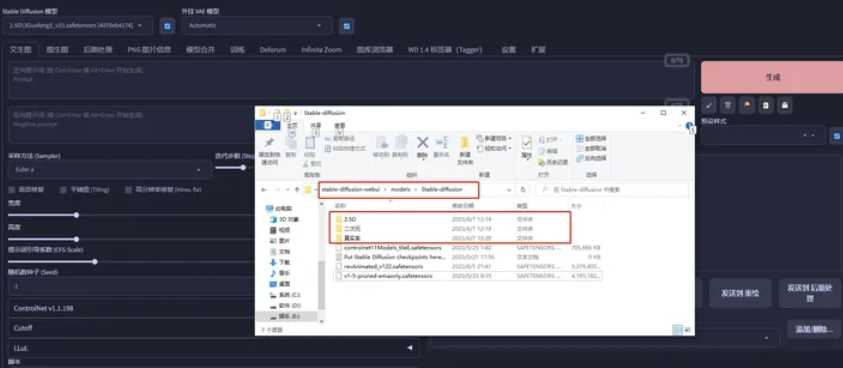Image resolution: width=843 pixels, height=368 pixels.
Task: Click the pink Generate button
Action: (x=772, y=77)
